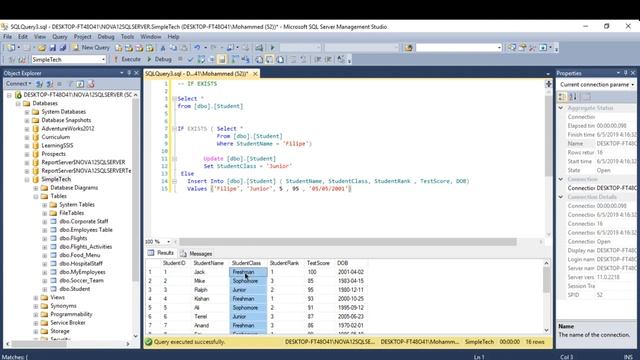Image resolution: width=640 pixels, height=360 pixels.
Task: Click Uncomment Selected Lines icon
Action: coord(303,60)
